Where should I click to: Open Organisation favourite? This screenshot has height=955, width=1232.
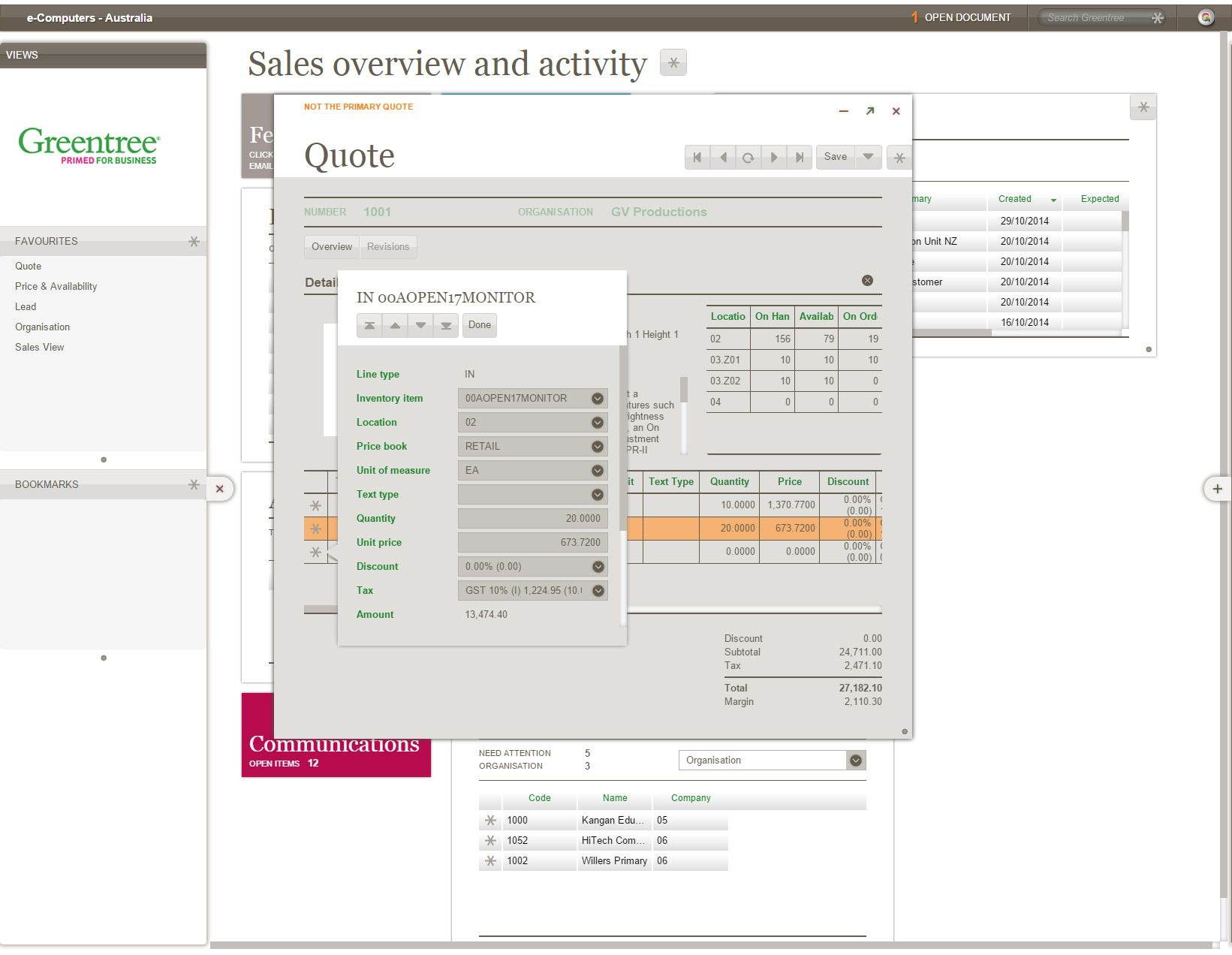pos(43,327)
